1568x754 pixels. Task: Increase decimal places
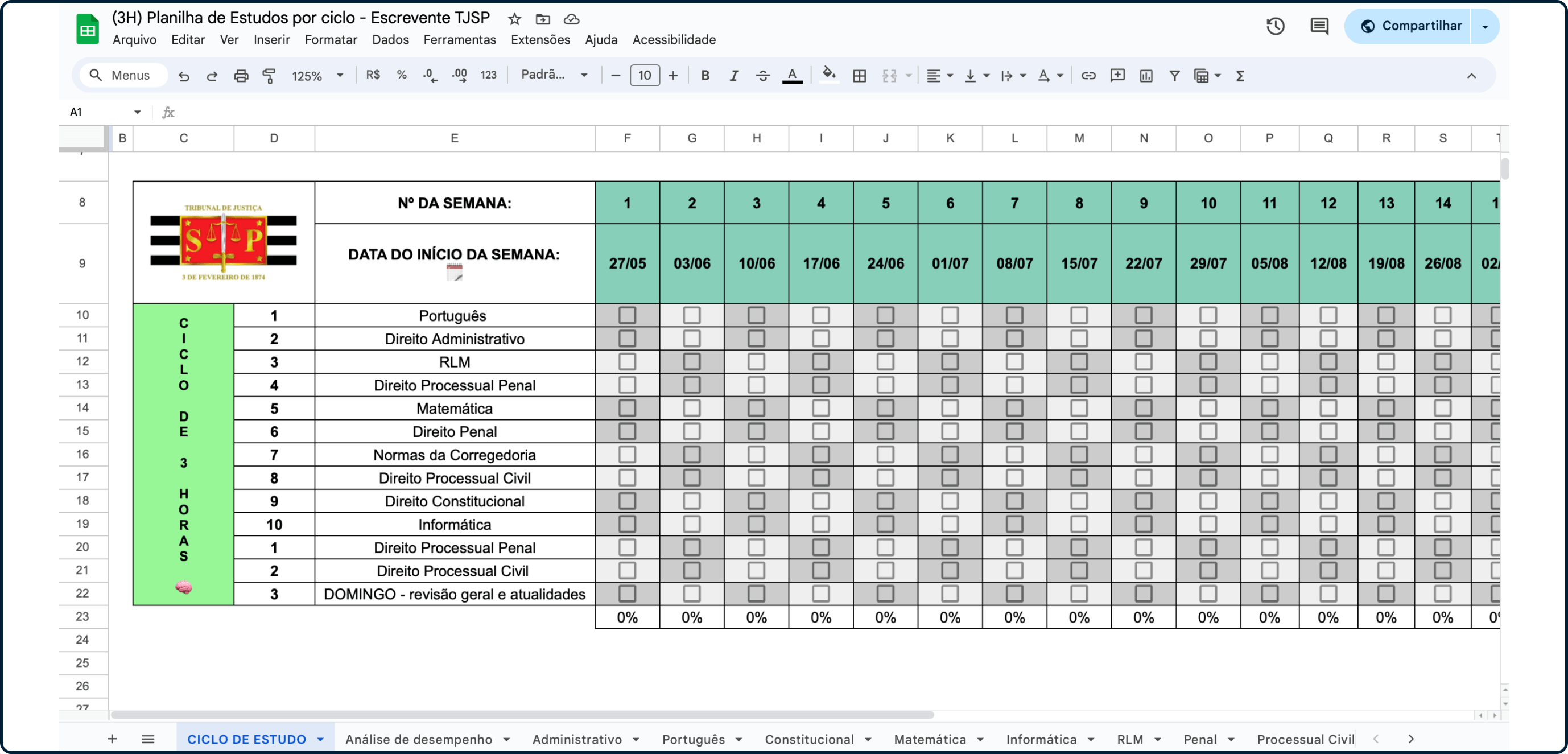point(460,76)
